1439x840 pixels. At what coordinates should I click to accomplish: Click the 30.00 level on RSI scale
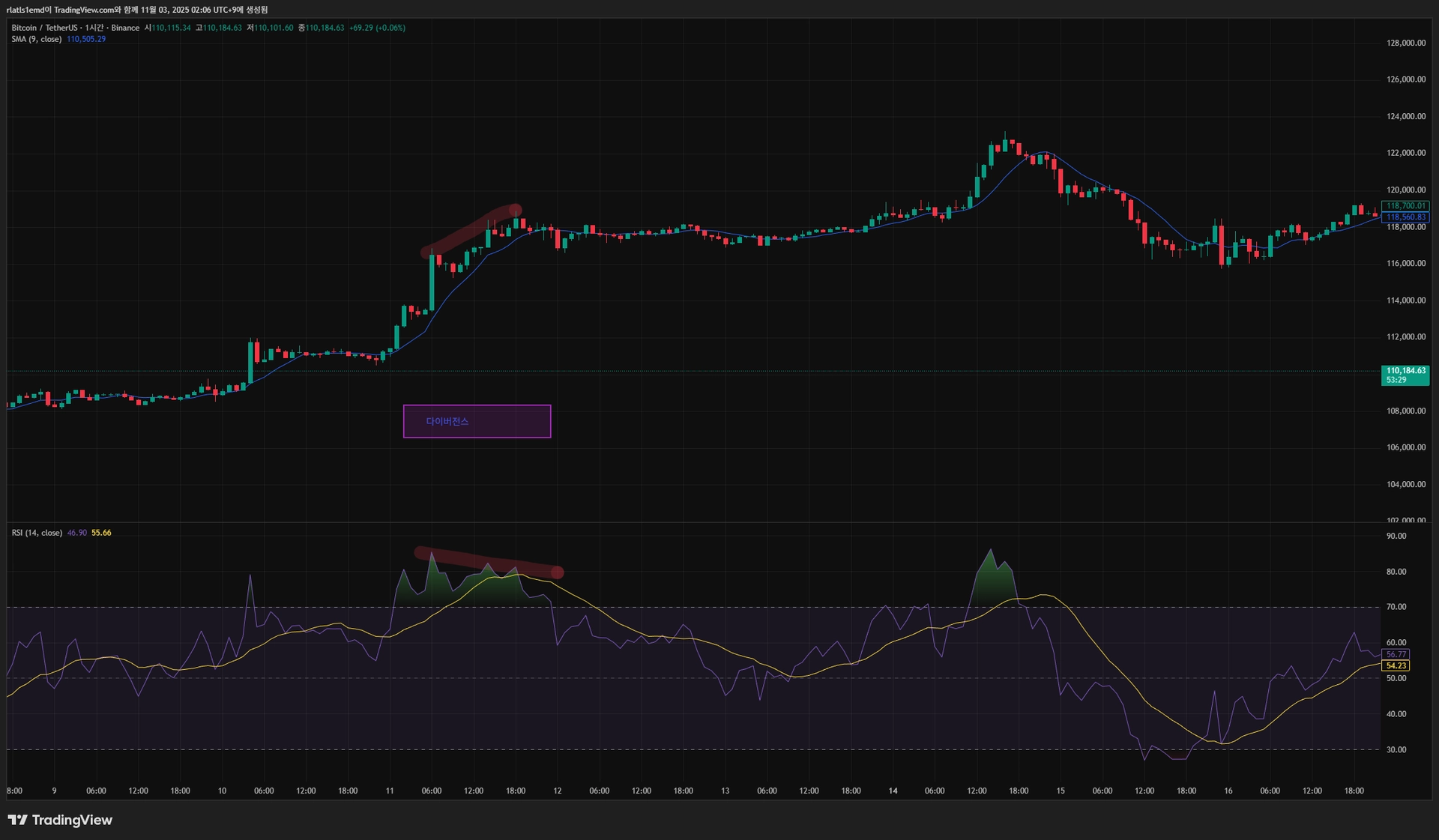click(x=1396, y=749)
